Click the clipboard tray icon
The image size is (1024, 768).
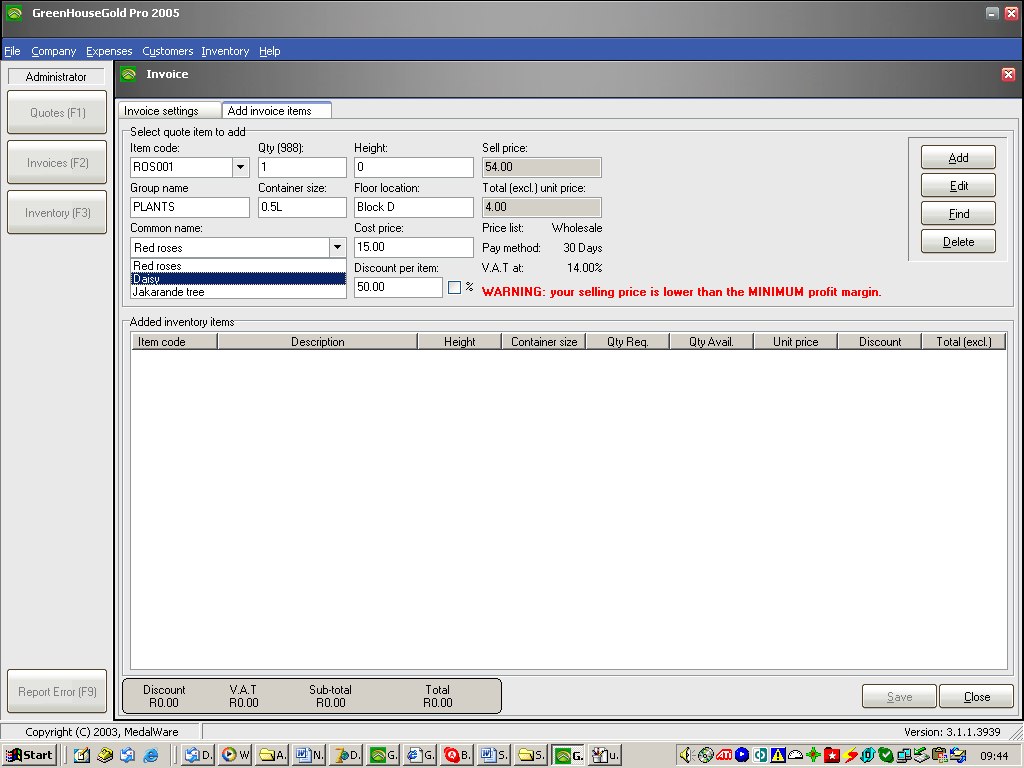click(x=939, y=755)
